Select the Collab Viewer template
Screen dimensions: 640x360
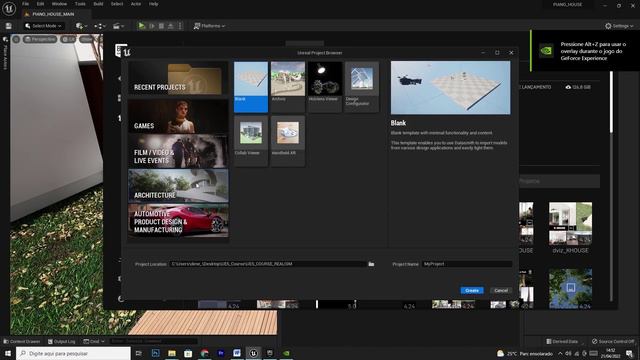tap(251, 141)
